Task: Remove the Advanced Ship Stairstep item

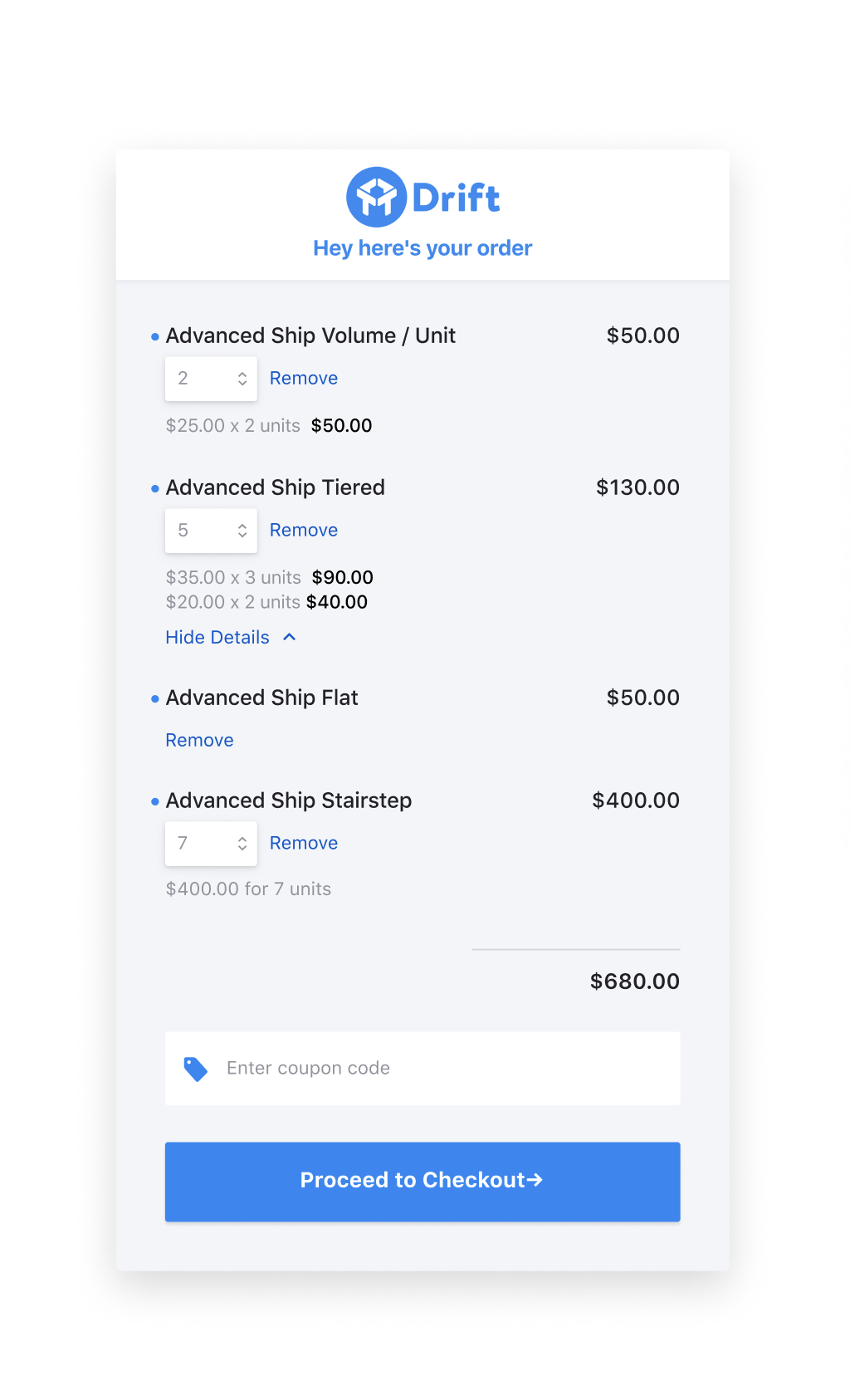Action: tap(304, 843)
